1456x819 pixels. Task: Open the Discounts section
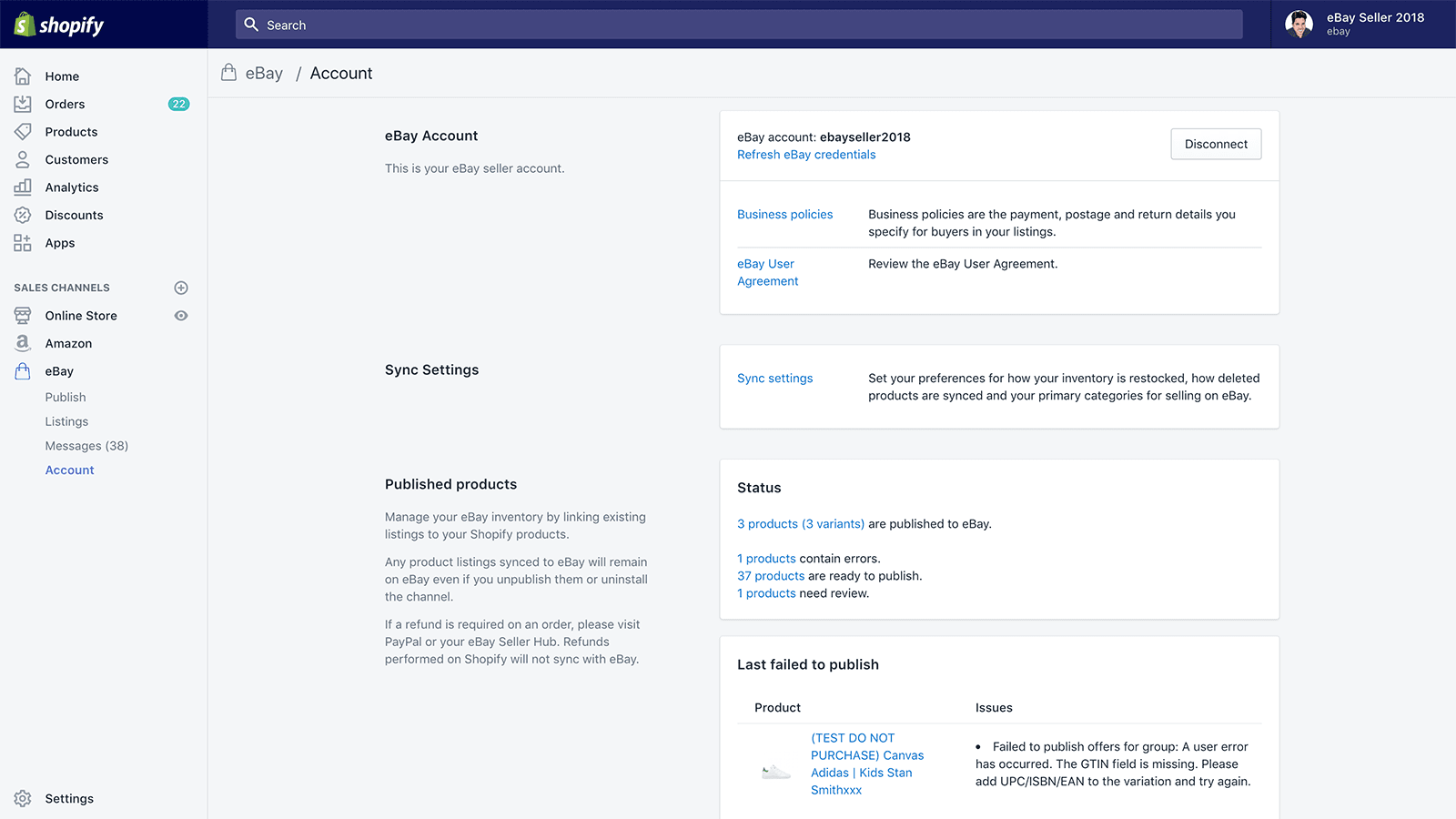pyautogui.click(x=73, y=215)
